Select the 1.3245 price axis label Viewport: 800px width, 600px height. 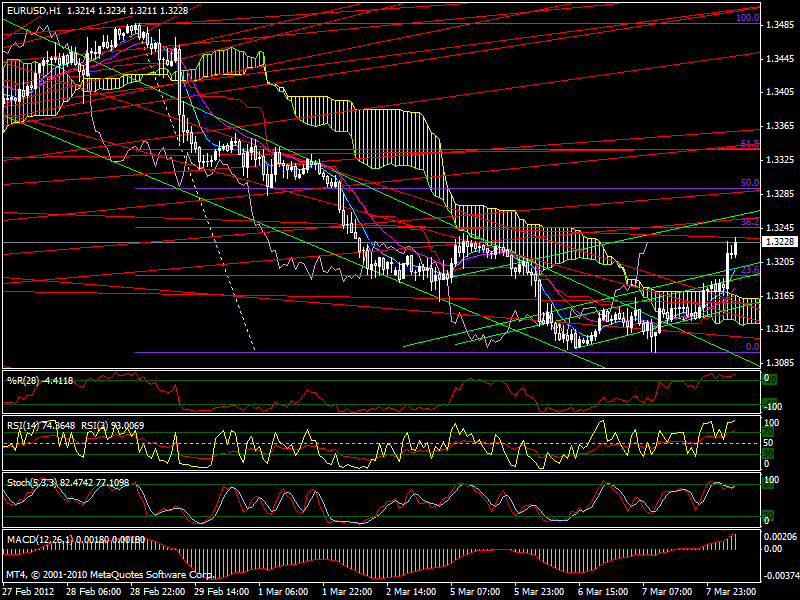(780, 228)
